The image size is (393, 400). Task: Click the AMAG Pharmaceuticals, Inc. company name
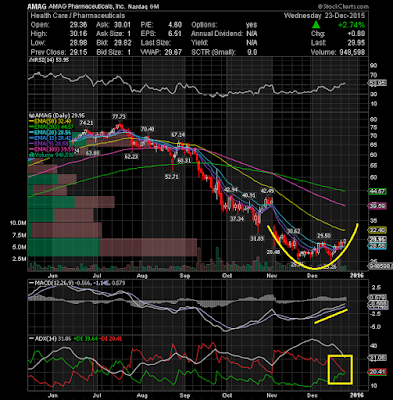[x=88, y=7]
